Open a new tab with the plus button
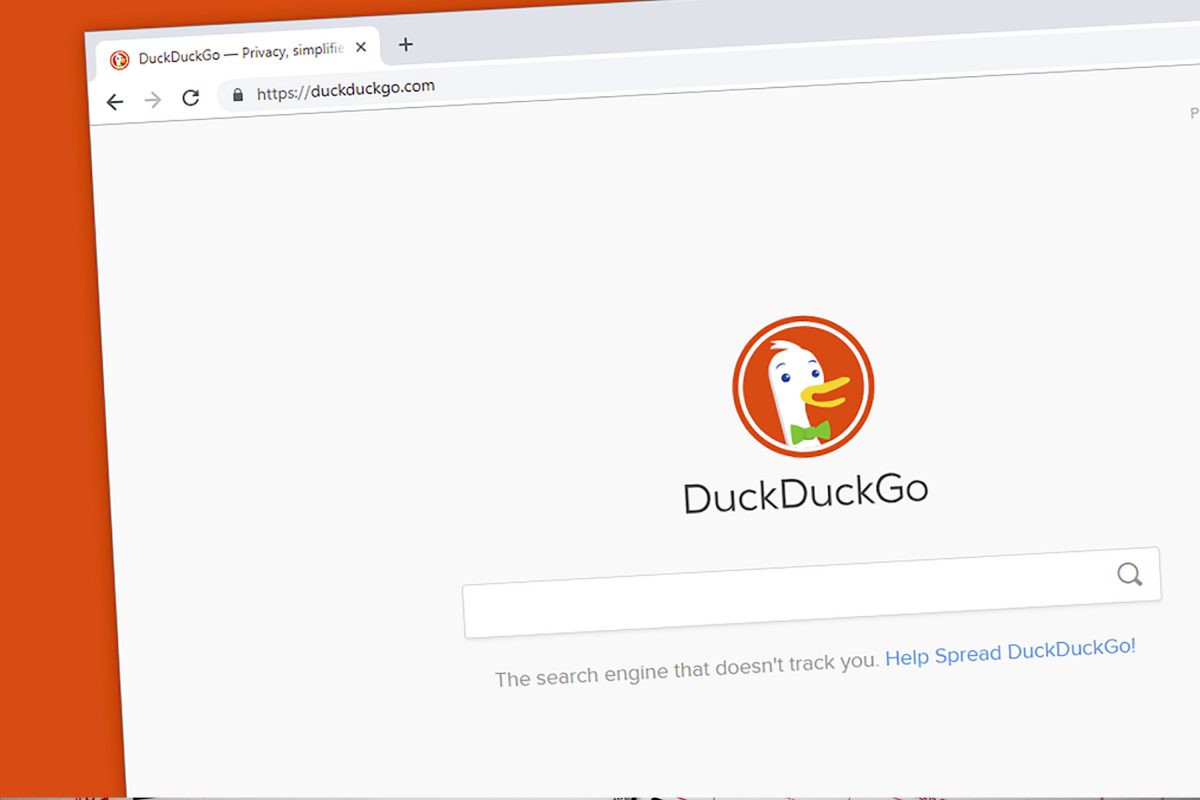1200x800 pixels. point(405,45)
